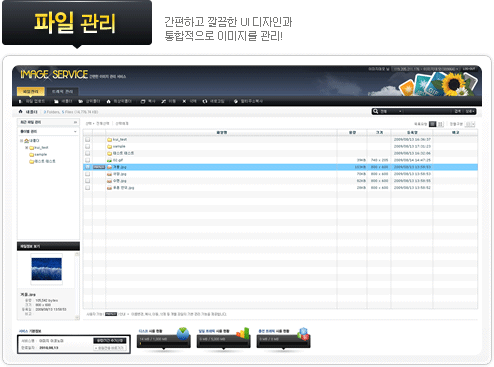Click the daily traffic usage progress bar
Image resolution: width=494 pixels, height=367 pixels.
tap(223, 343)
